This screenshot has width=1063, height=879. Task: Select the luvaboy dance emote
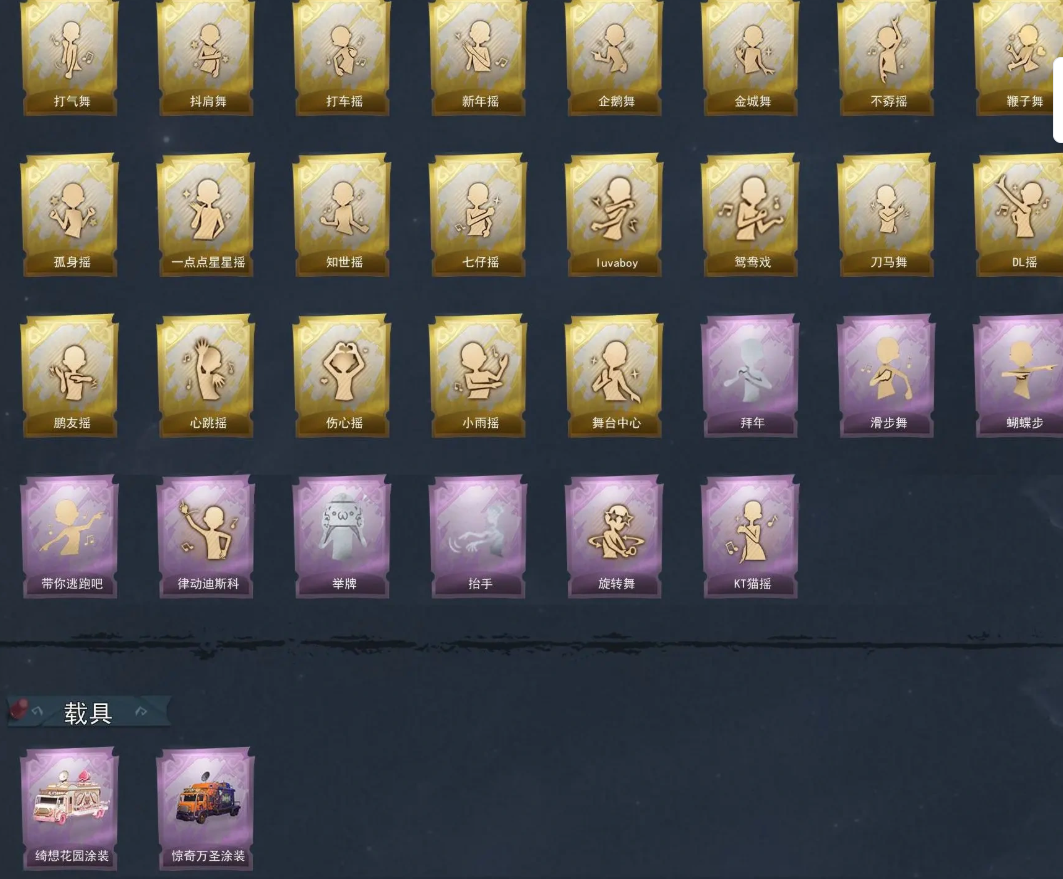tap(615, 215)
